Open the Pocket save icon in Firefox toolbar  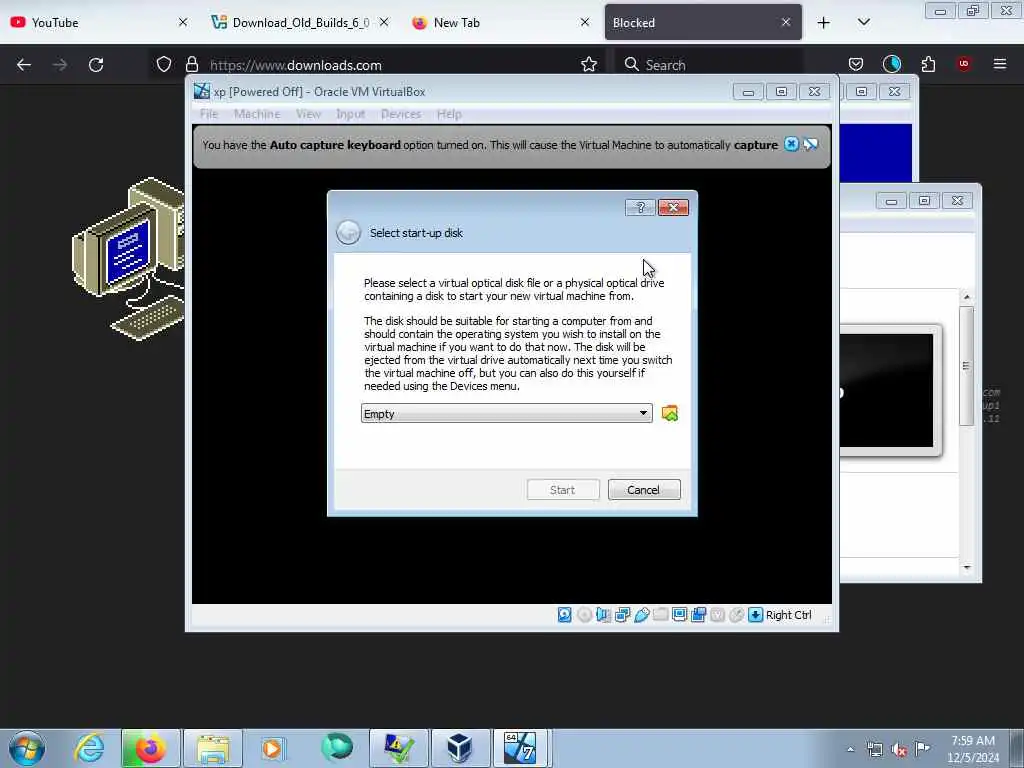point(856,64)
